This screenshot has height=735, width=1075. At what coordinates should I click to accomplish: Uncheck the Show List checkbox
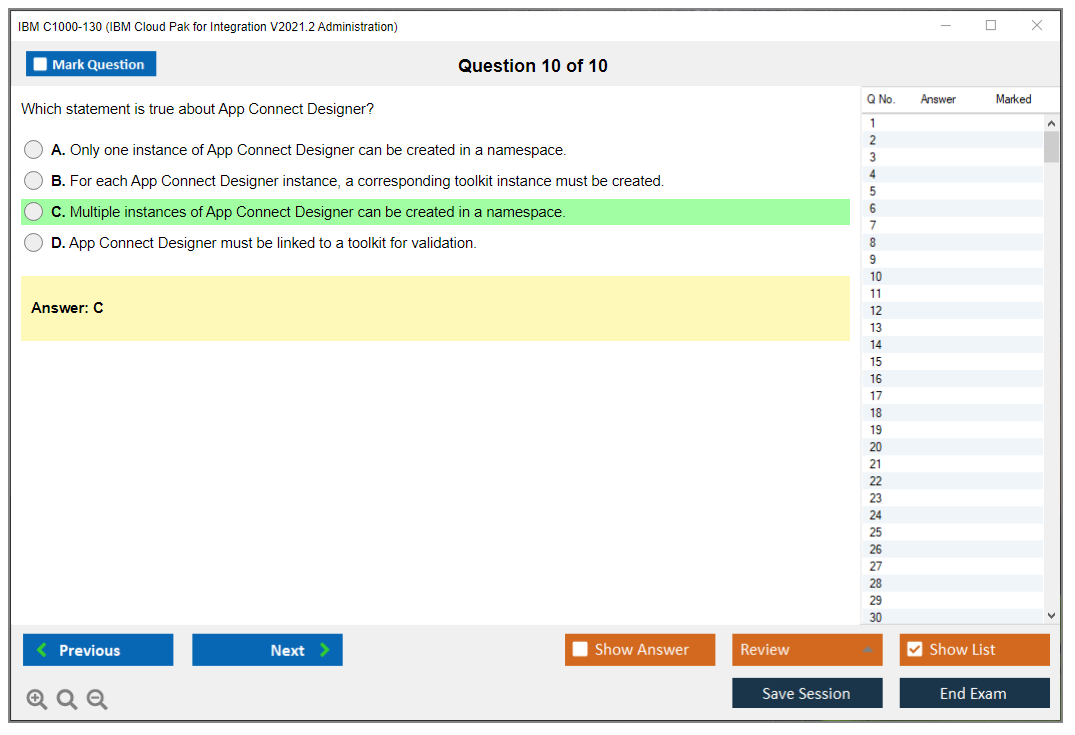914,650
